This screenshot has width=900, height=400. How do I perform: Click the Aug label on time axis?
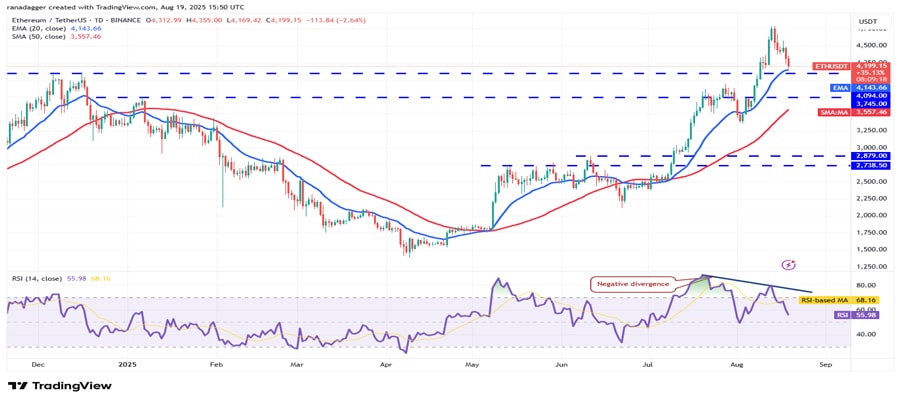(735, 364)
